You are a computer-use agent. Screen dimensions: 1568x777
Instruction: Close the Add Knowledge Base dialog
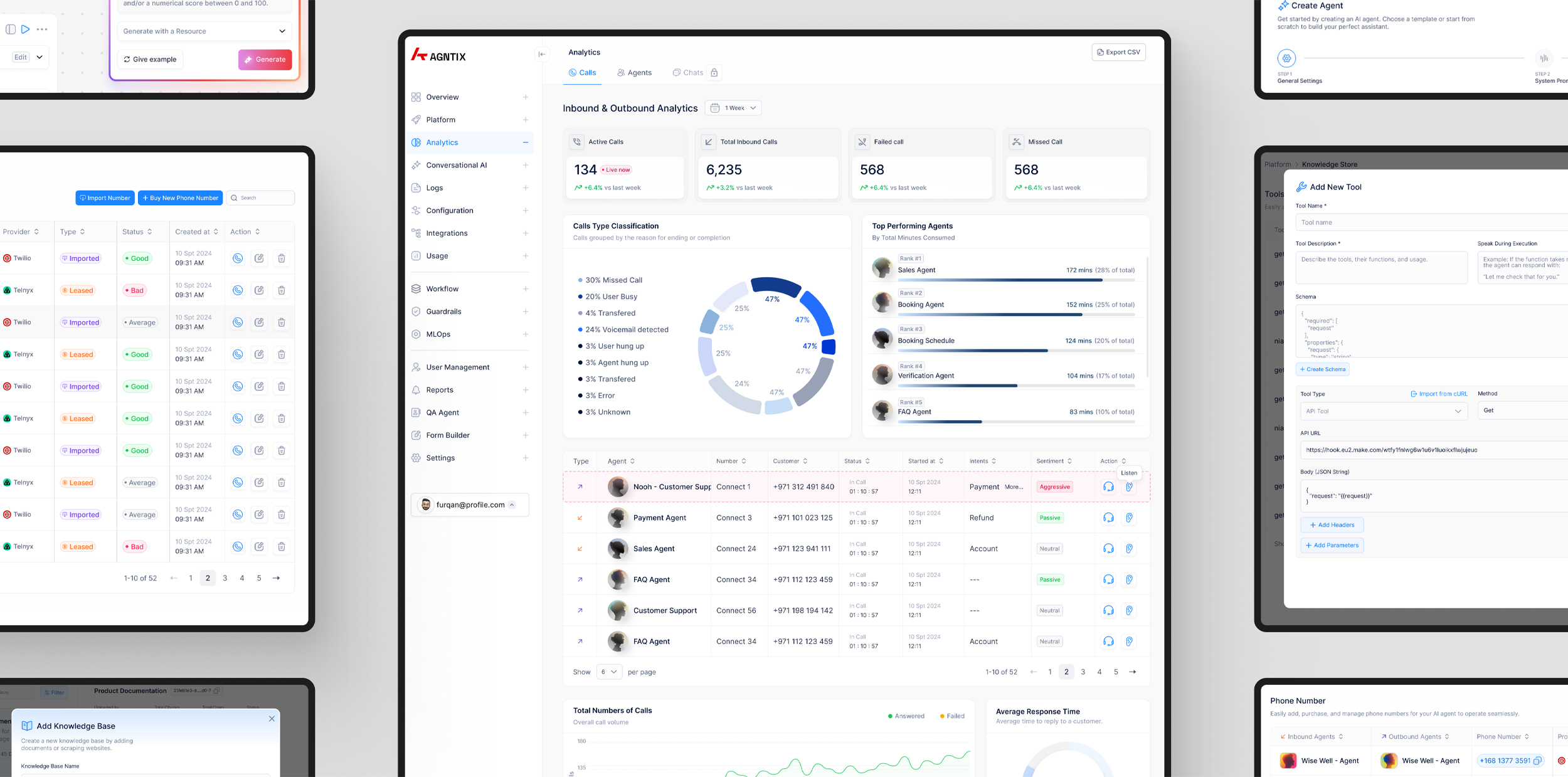(x=272, y=719)
